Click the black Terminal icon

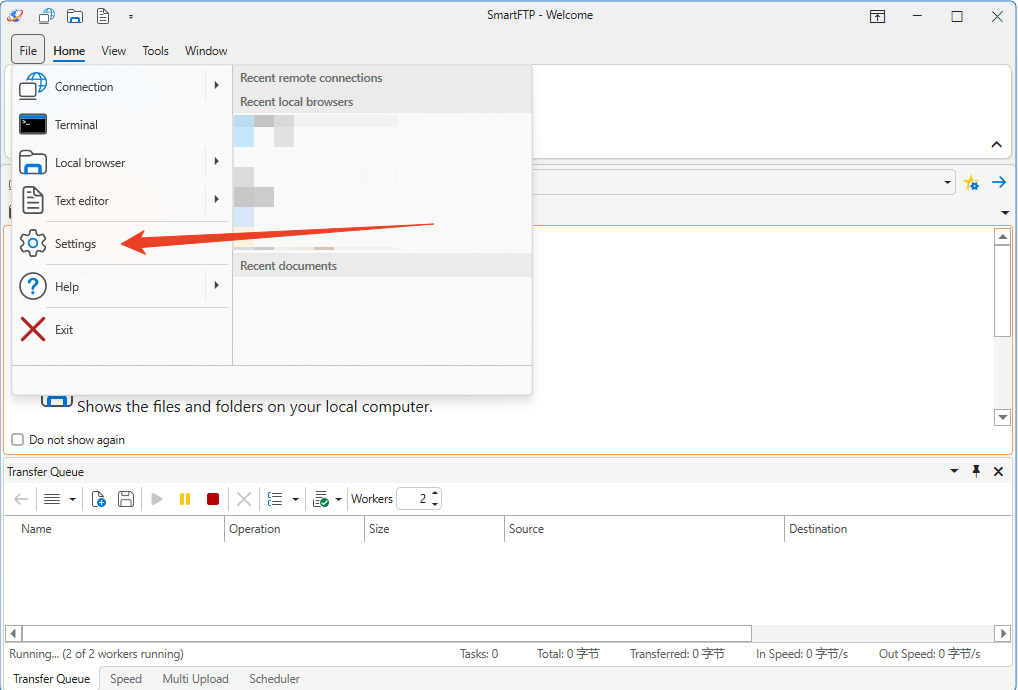point(32,124)
